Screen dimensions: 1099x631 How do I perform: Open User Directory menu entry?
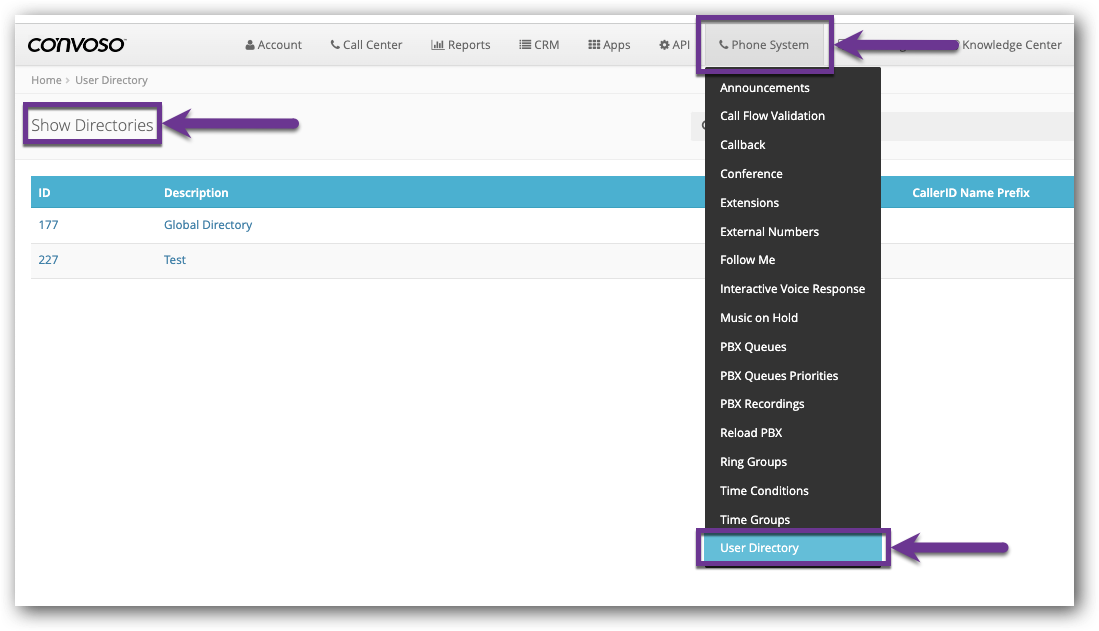[793, 548]
